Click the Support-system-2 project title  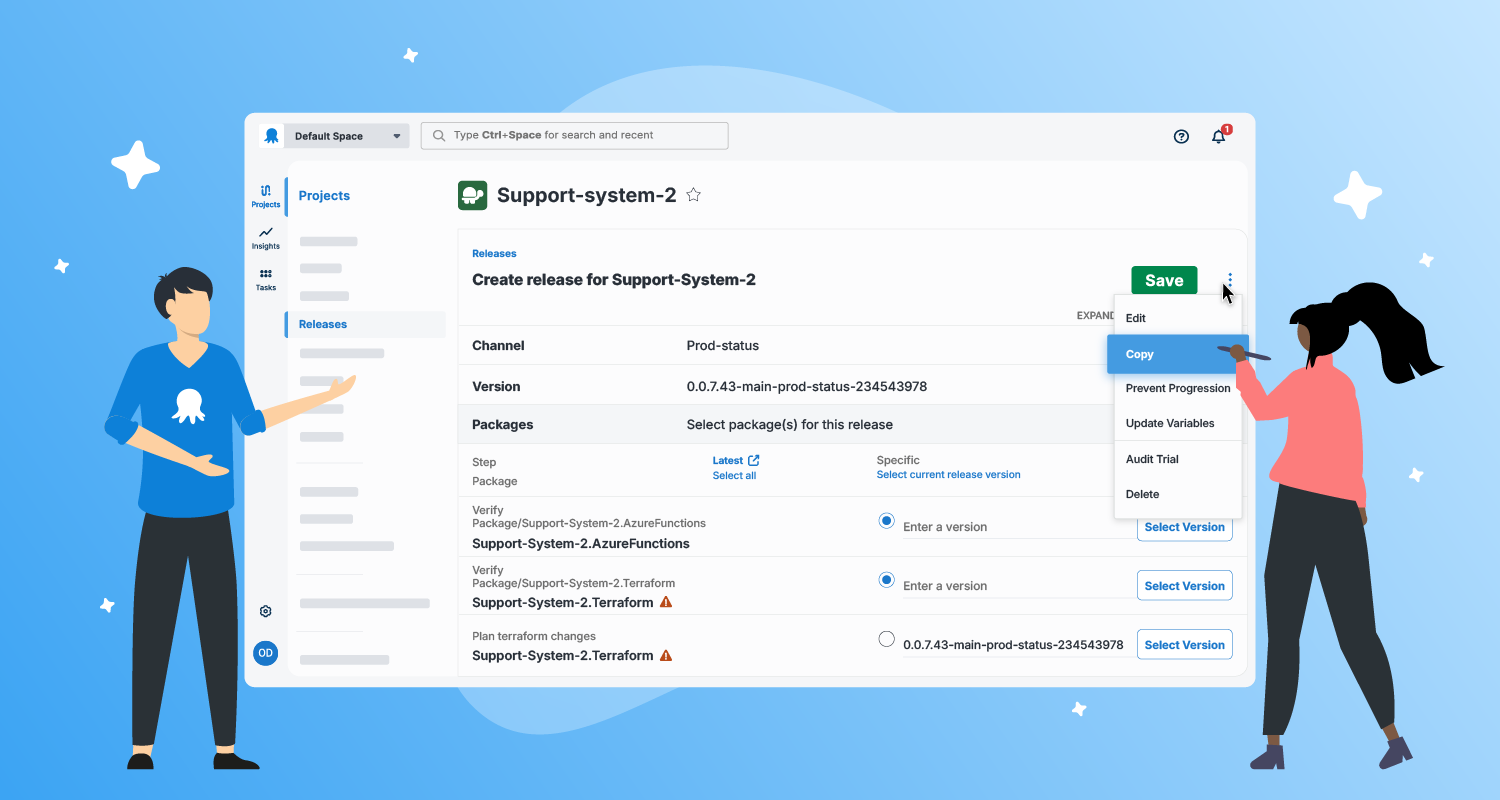click(x=587, y=195)
